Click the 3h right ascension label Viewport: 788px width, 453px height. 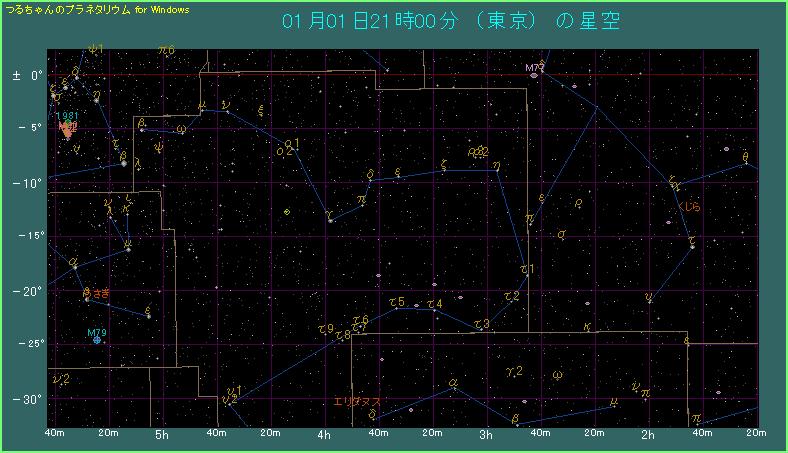[x=486, y=435]
